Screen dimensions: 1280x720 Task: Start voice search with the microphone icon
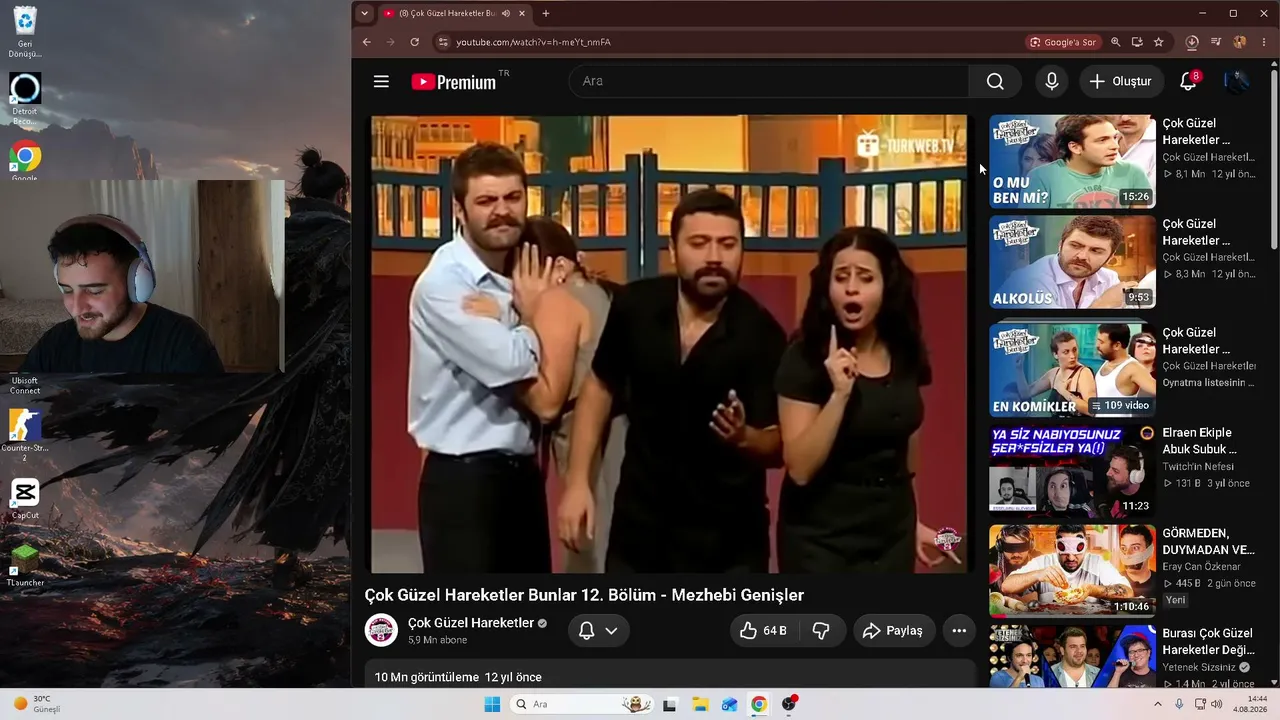point(1051,81)
